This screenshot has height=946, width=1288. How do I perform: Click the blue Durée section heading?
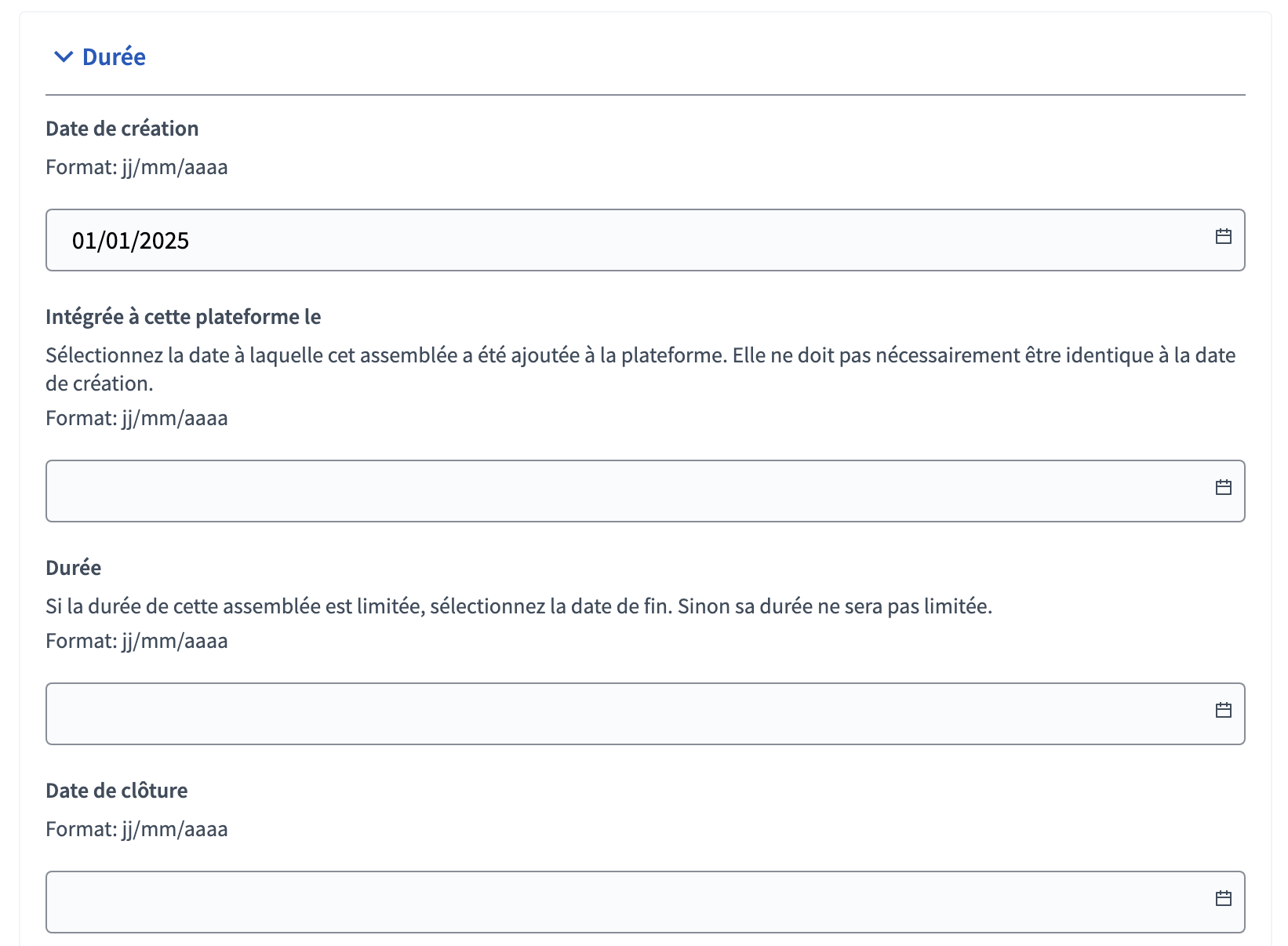(114, 56)
